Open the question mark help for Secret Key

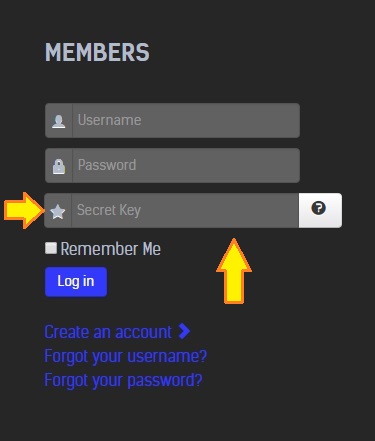coord(319,208)
